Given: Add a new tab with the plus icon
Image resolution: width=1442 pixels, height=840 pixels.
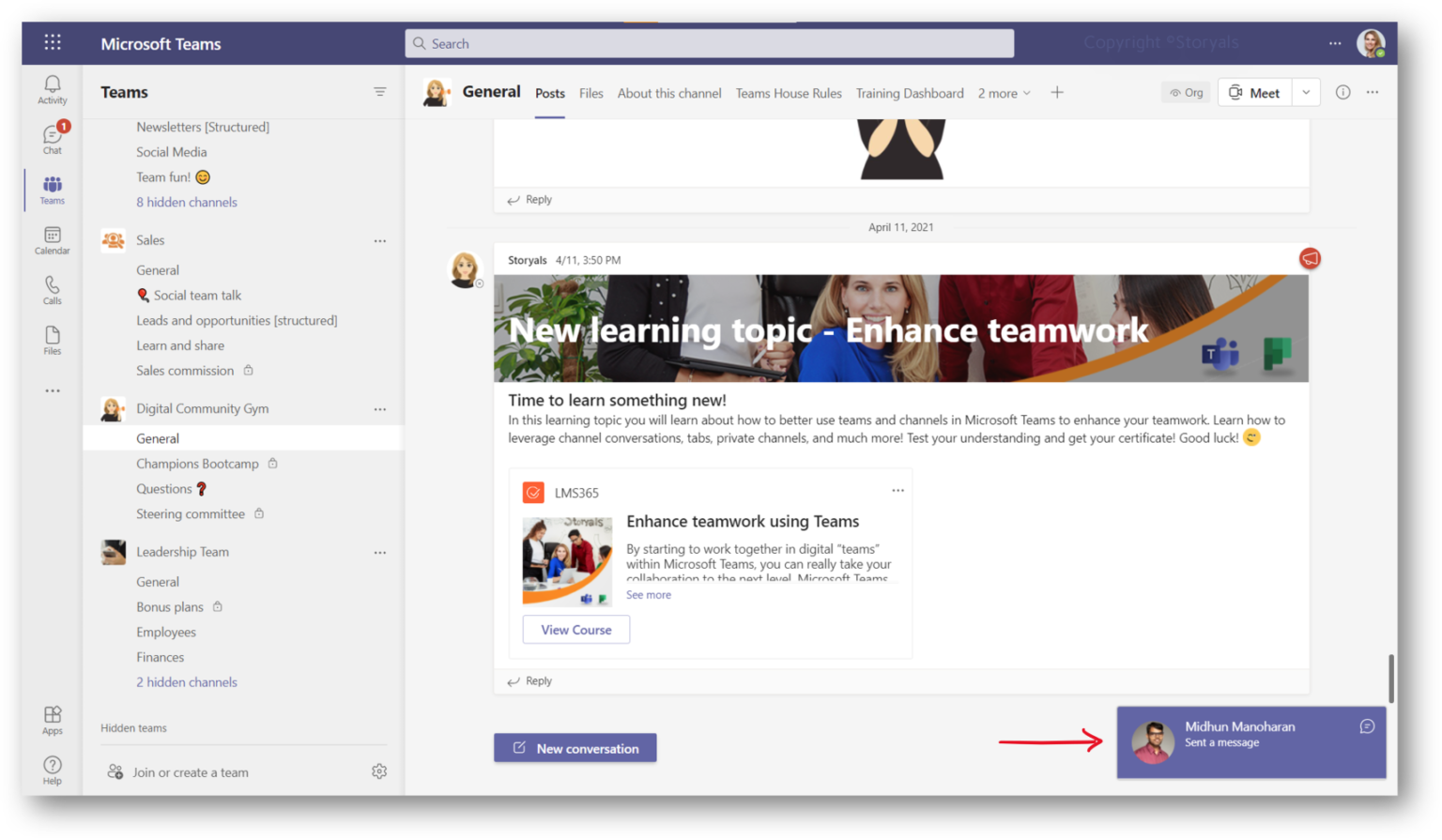Looking at the screenshot, I should [1057, 92].
